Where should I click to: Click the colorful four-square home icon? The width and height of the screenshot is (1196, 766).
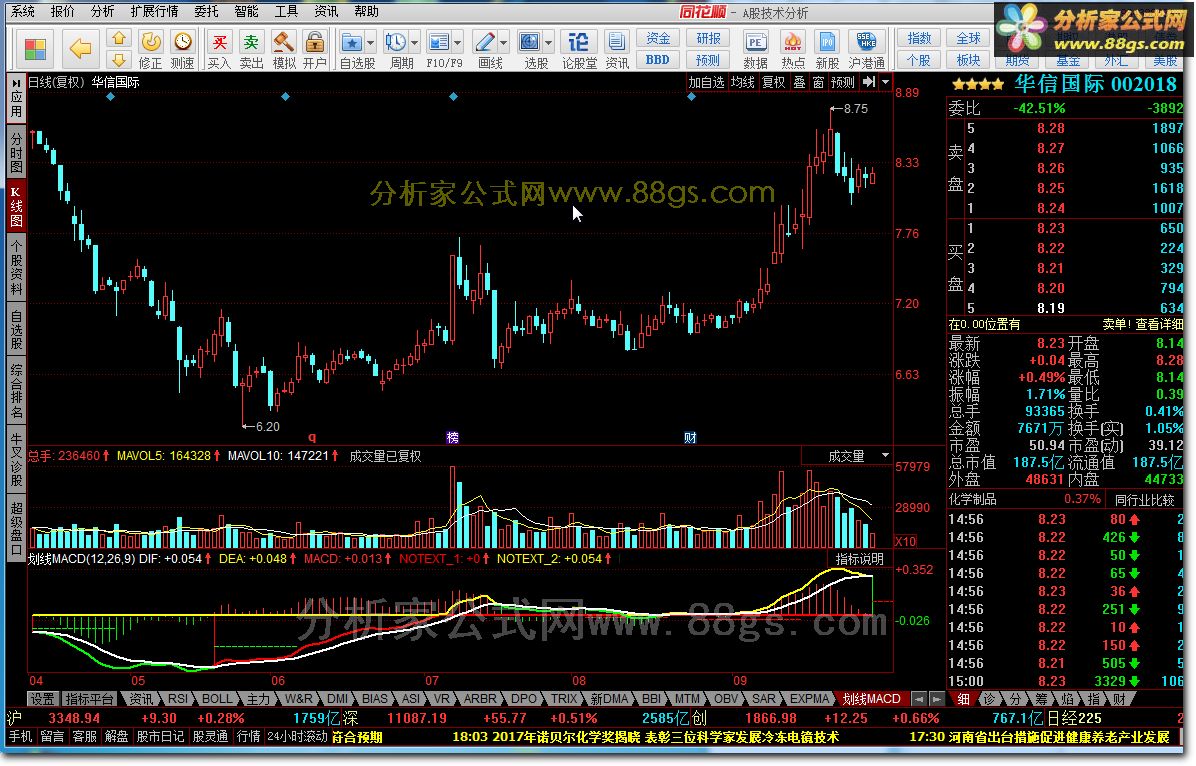pyautogui.click(x=35, y=50)
